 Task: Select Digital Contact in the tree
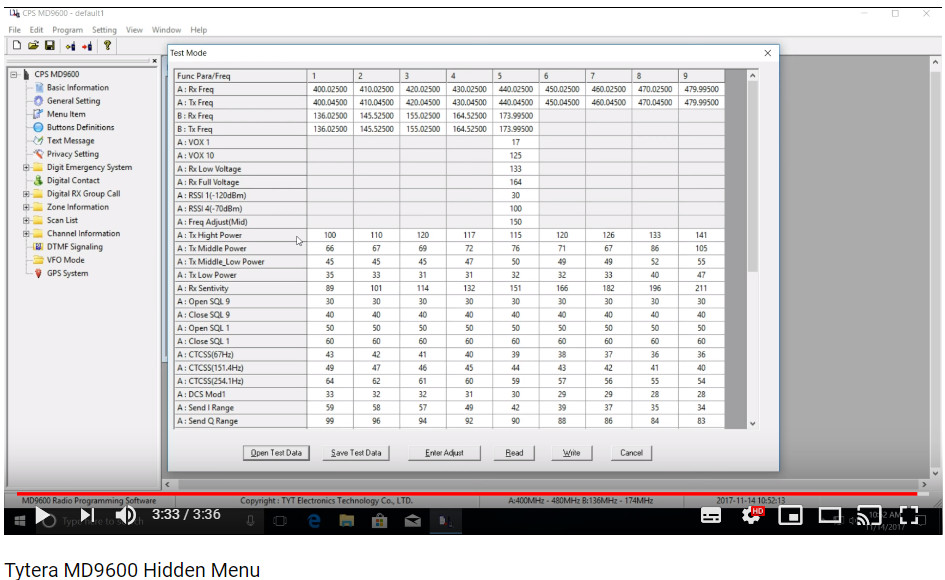click(x=73, y=180)
